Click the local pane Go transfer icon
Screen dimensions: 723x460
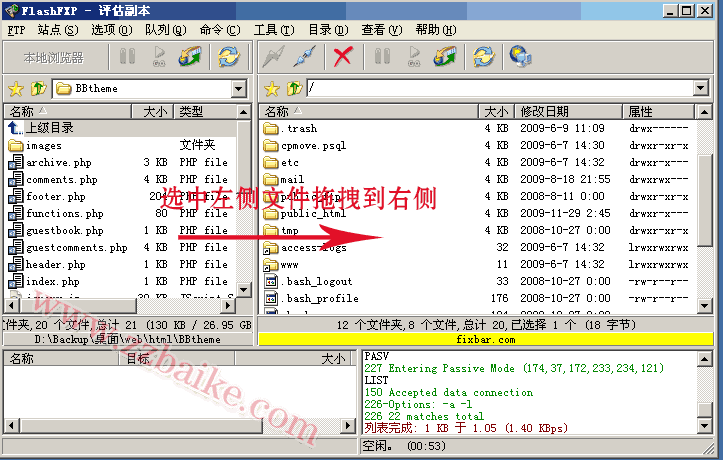point(159,57)
